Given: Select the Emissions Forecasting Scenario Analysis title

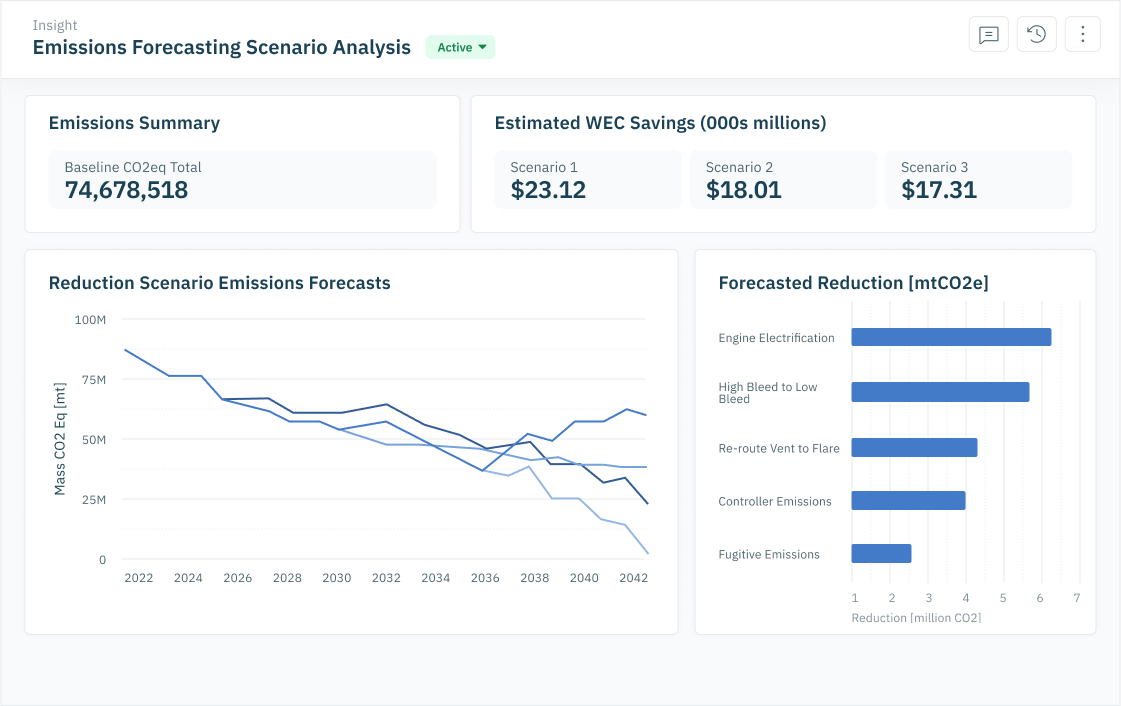Looking at the screenshot, I should coord(222,47).
